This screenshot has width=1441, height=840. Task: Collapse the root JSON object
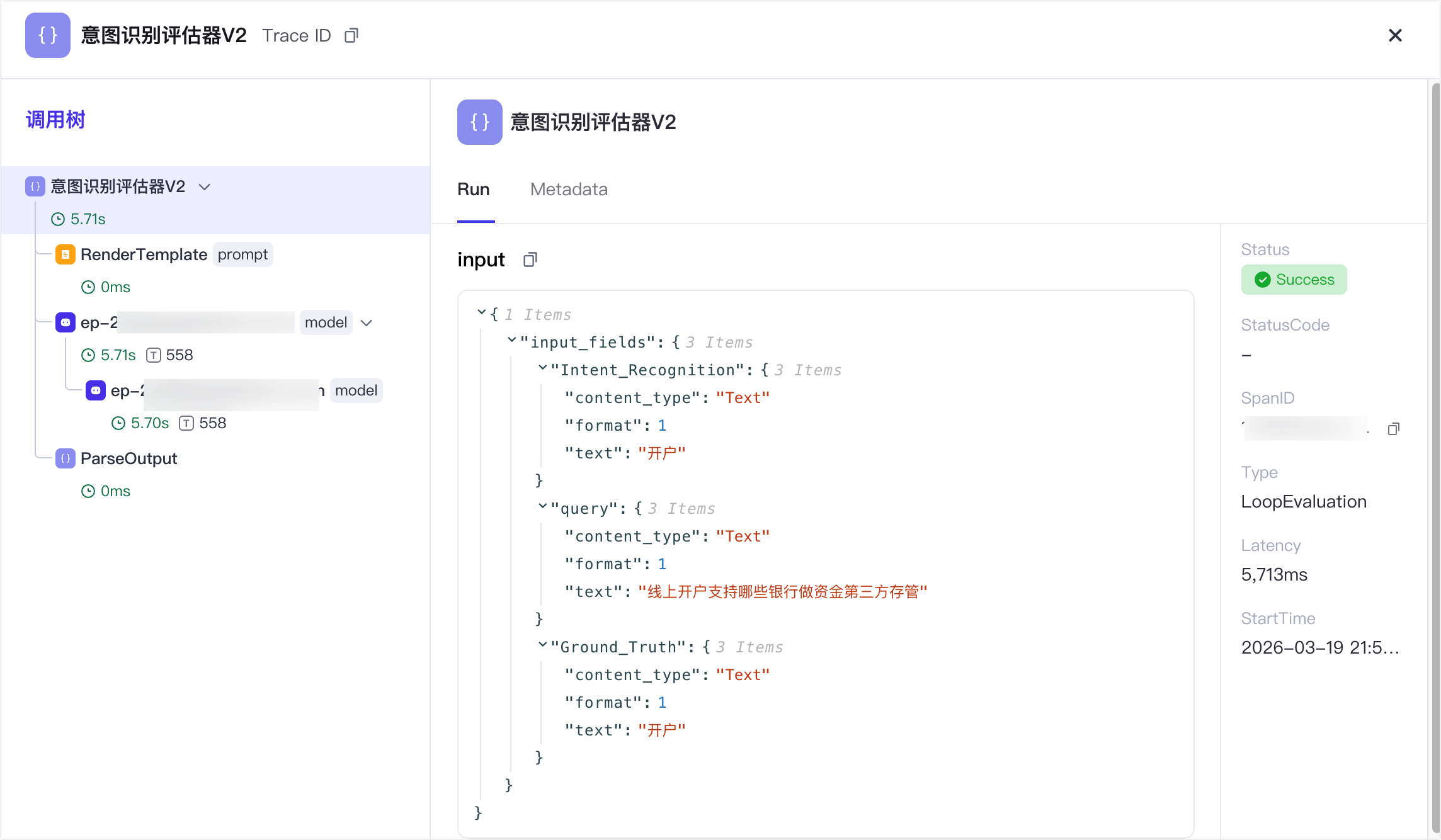click(482, 313)
